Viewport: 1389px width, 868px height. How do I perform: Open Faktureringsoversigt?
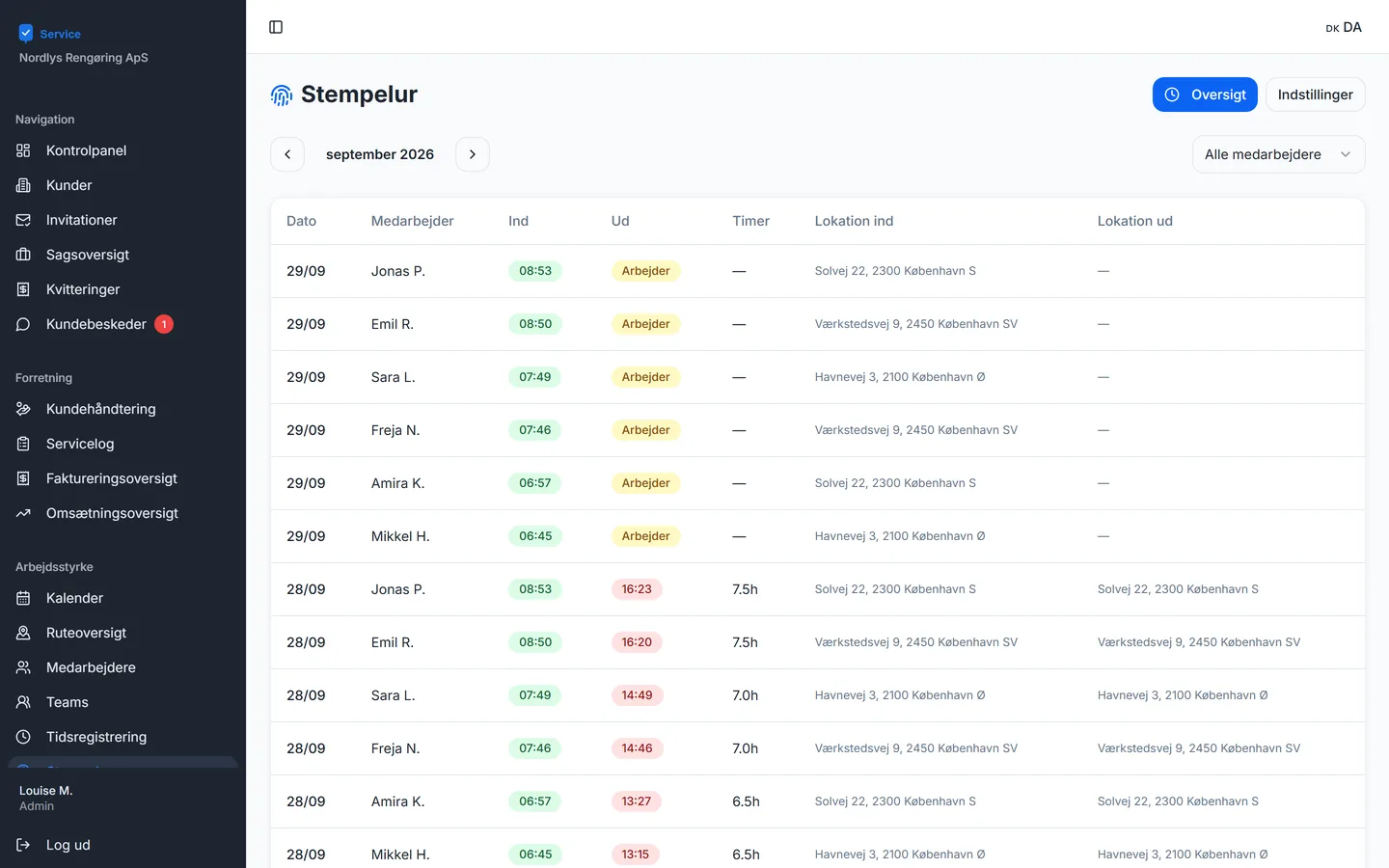[x=123, y=478]
